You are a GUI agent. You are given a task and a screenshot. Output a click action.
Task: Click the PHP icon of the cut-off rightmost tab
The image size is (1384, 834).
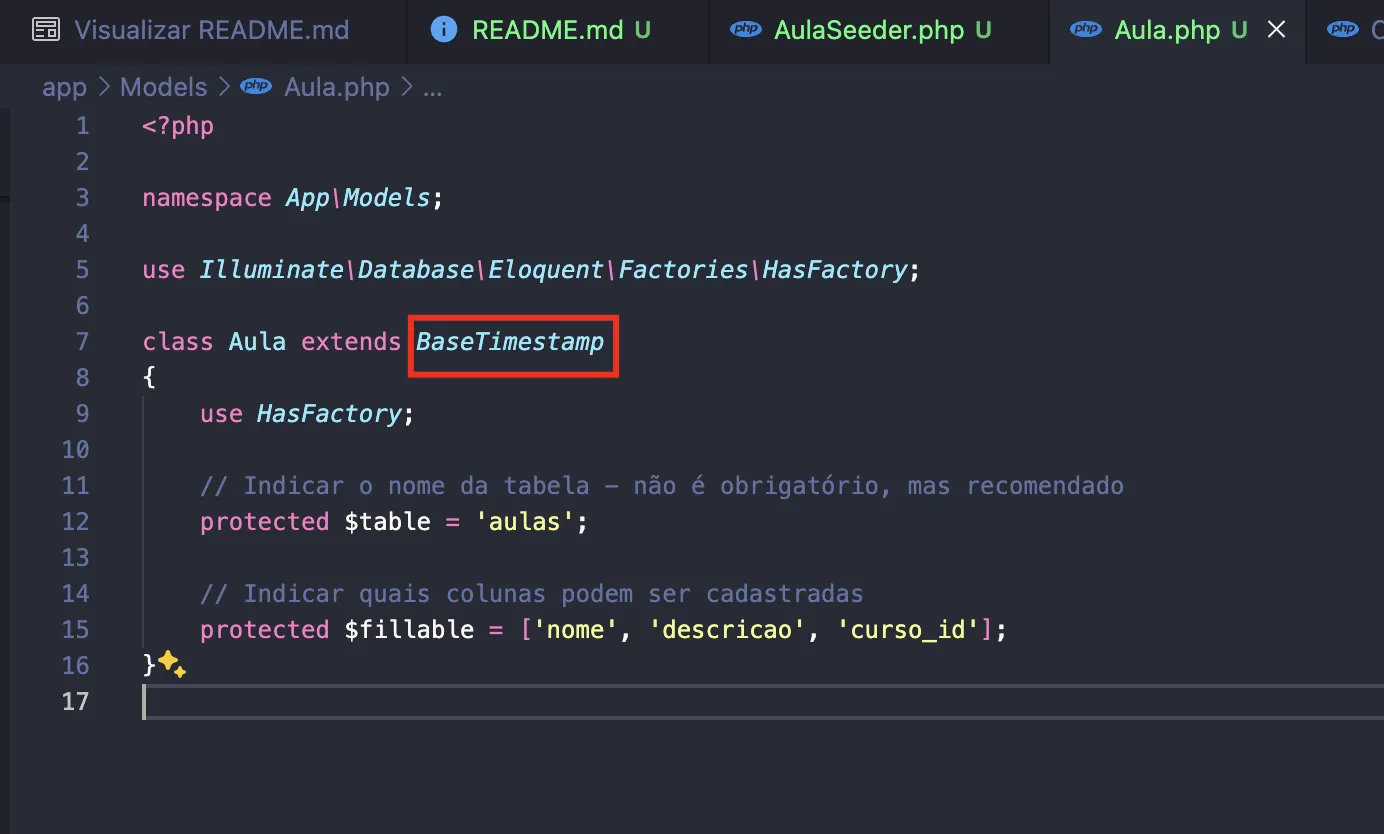pos(1343,30)
